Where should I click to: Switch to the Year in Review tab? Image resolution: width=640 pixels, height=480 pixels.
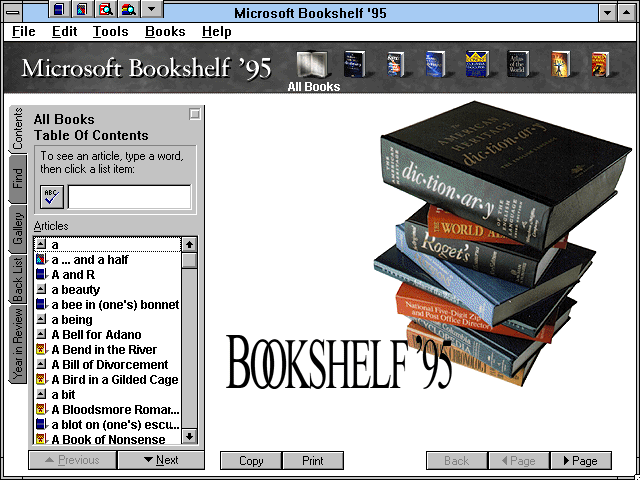point(18,345)
